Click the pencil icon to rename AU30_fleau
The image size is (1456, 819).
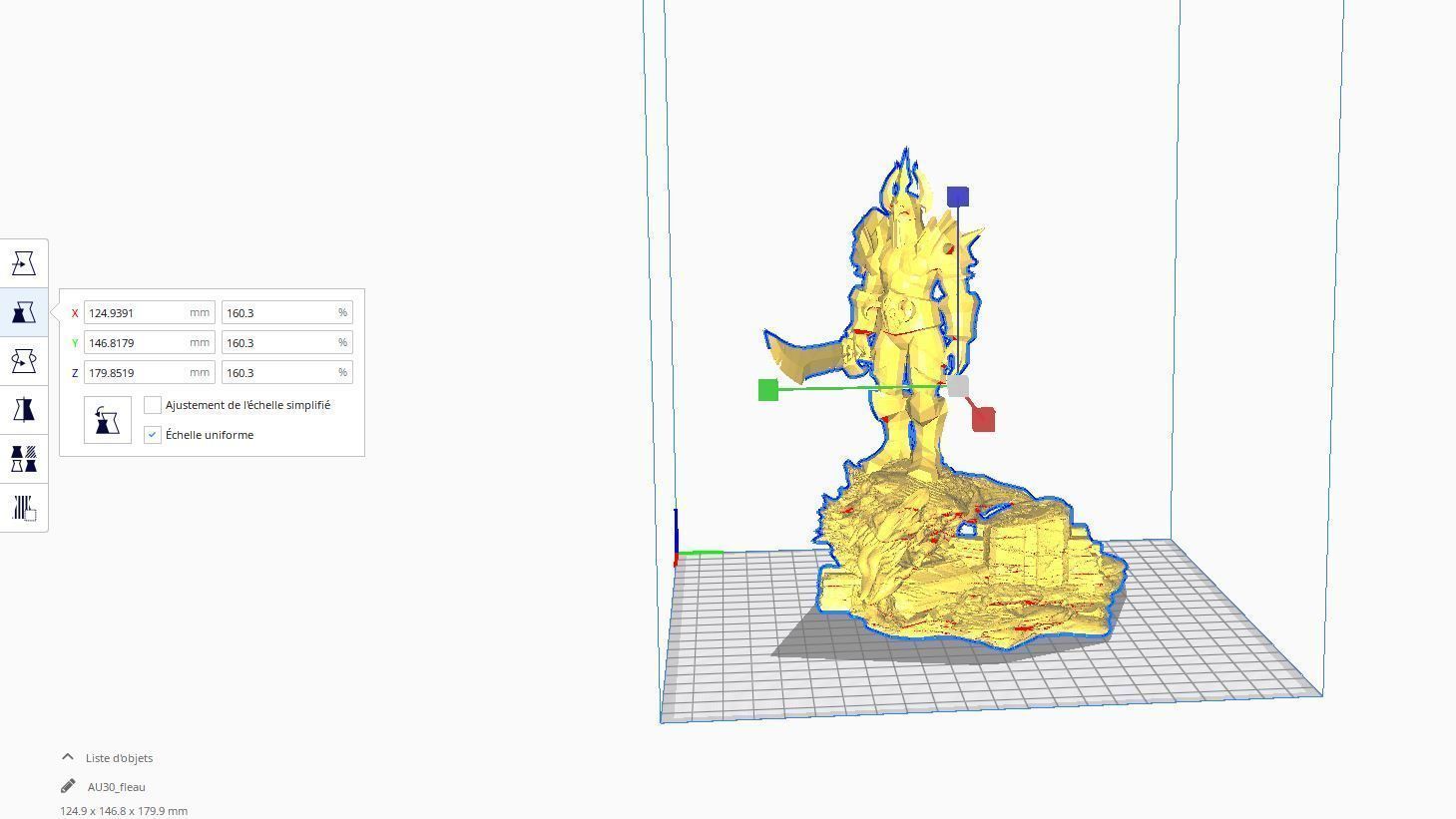pos(68,786)
